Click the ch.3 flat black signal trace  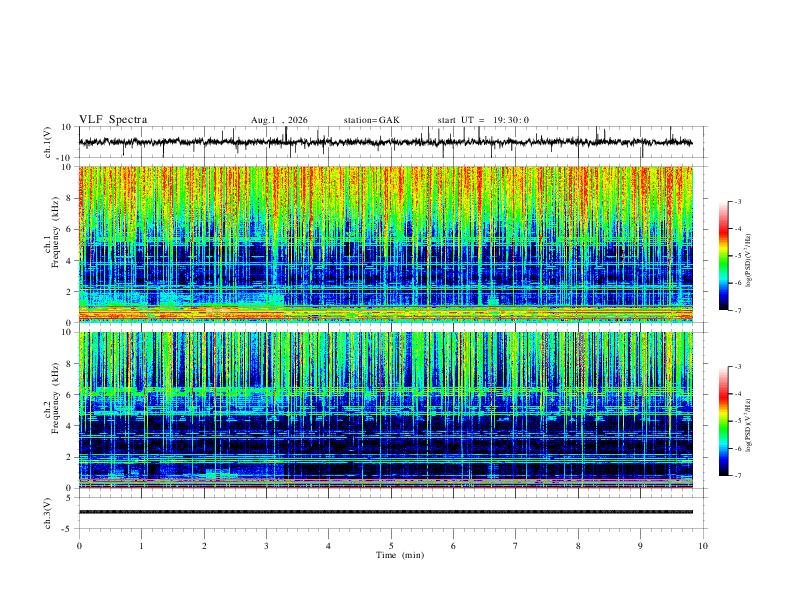pyautogui.click(x=386, y=512)
